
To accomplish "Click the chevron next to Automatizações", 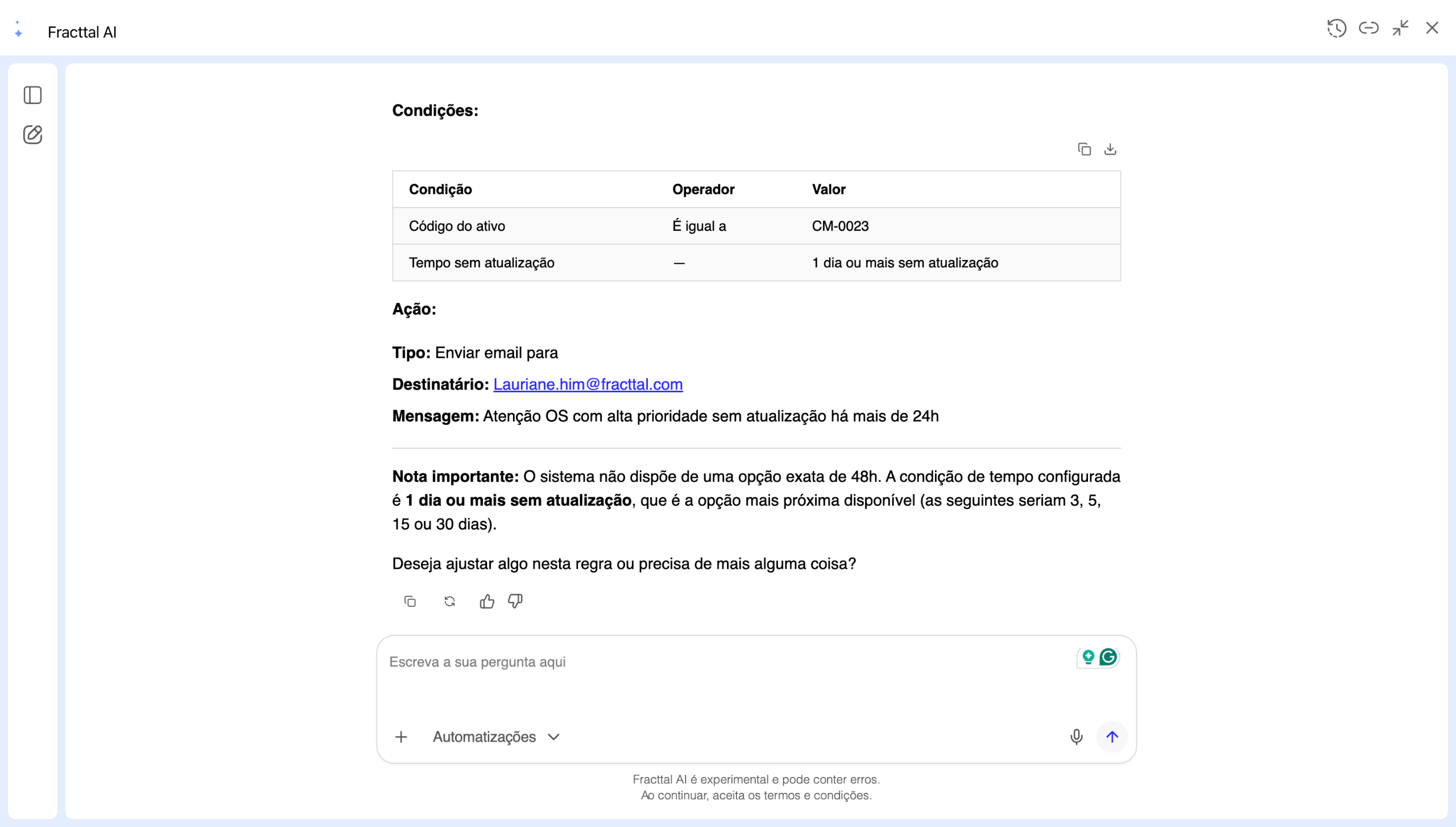I will [x=554, y=737].
